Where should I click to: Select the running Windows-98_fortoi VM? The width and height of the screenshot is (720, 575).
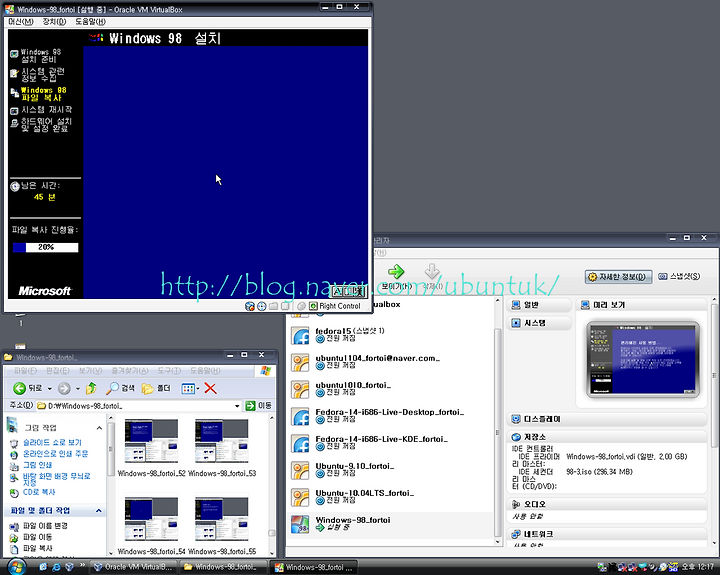[390, 524]
